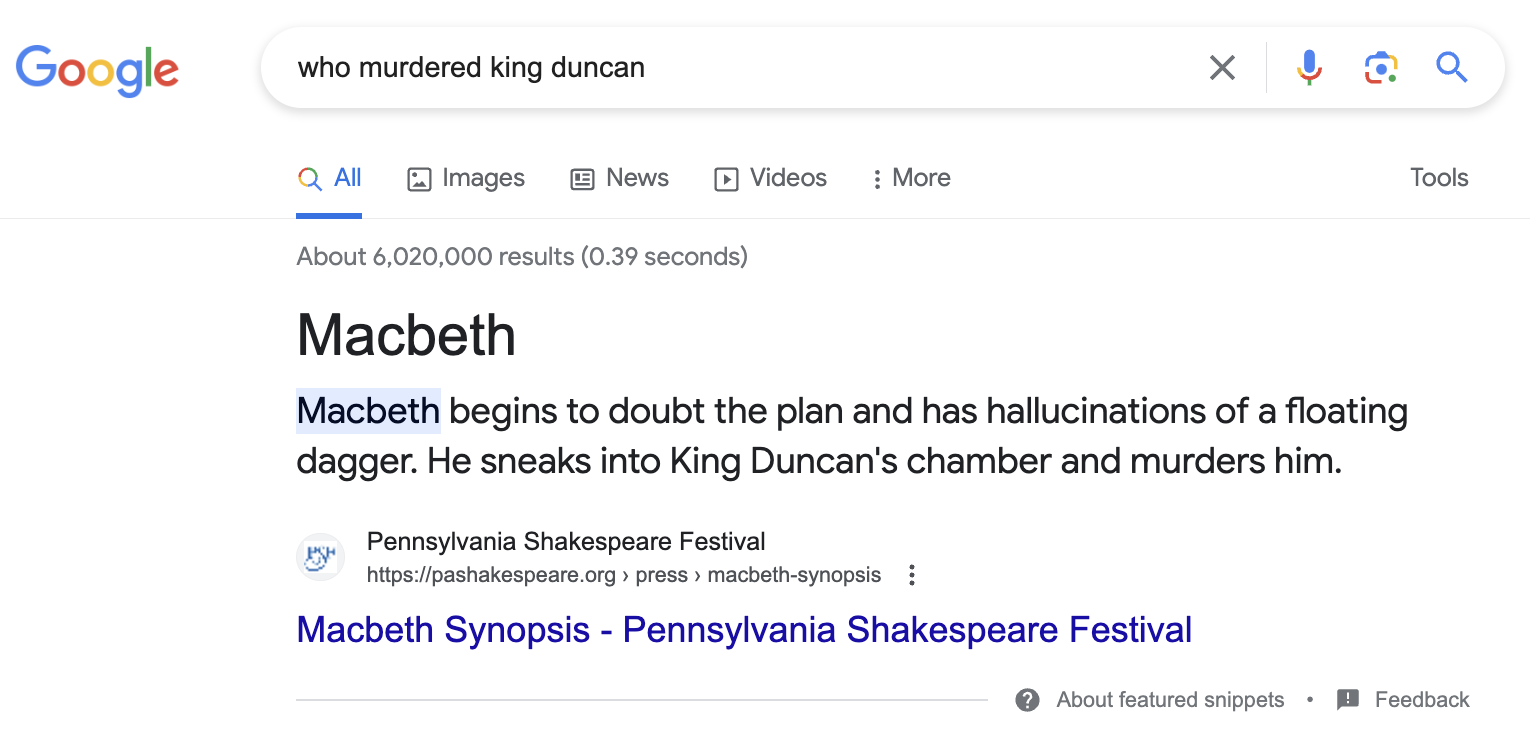Switch to the Videos tab
The width and height of the screenshot is (1530, 736).
[770, 178]
